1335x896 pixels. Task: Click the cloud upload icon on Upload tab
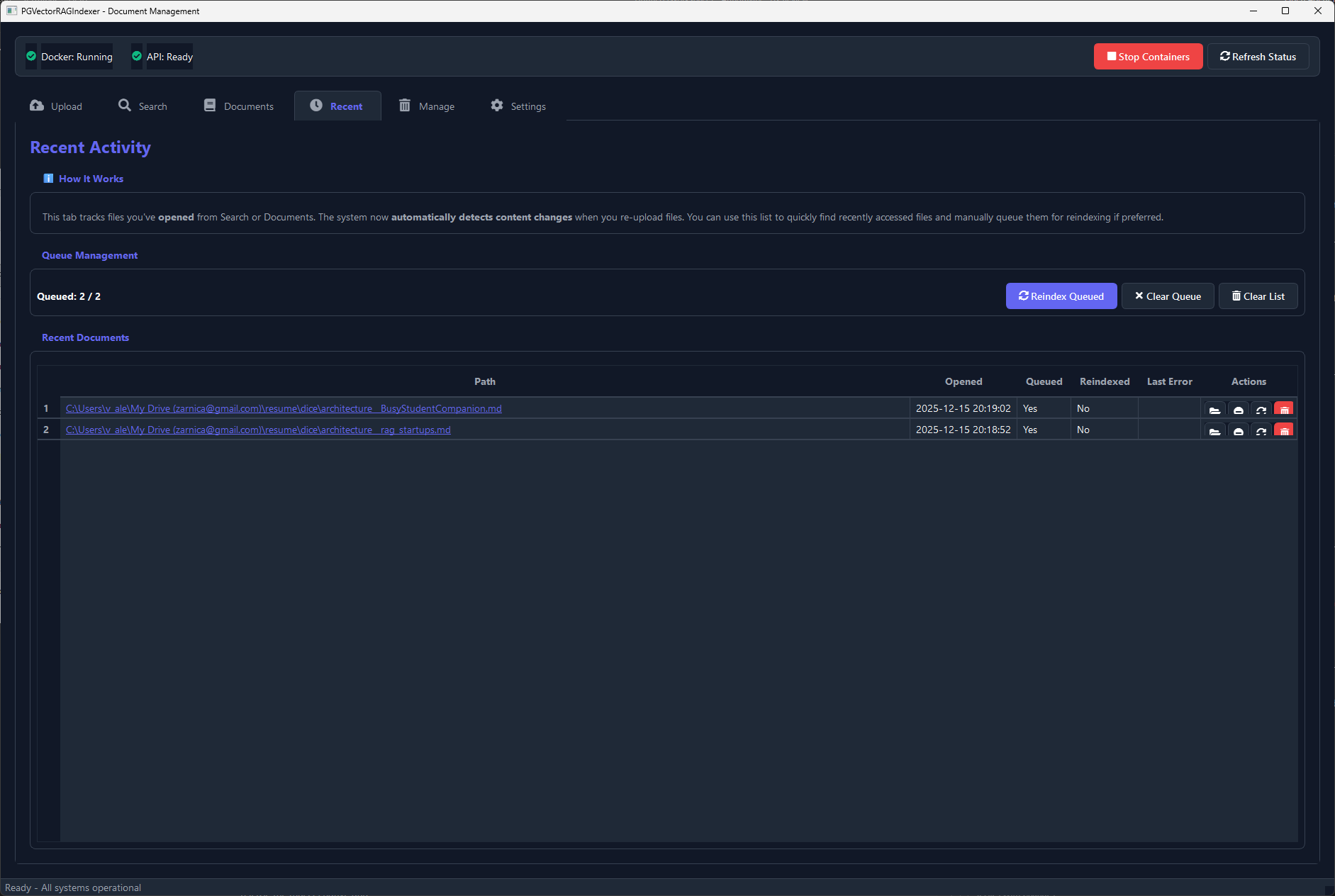click(36, 106)
